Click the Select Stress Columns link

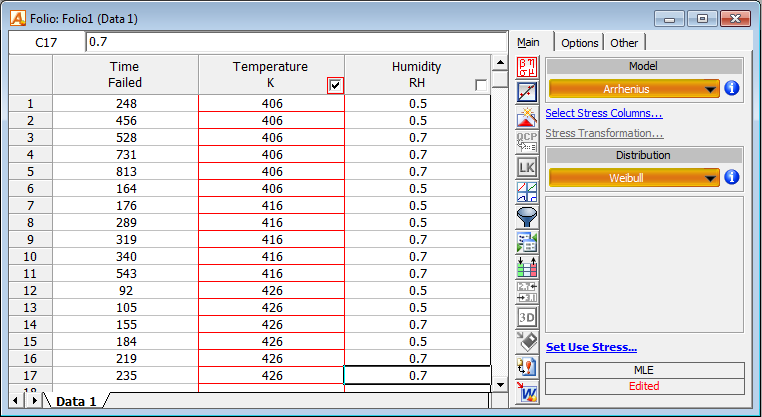tap(603, 113)
